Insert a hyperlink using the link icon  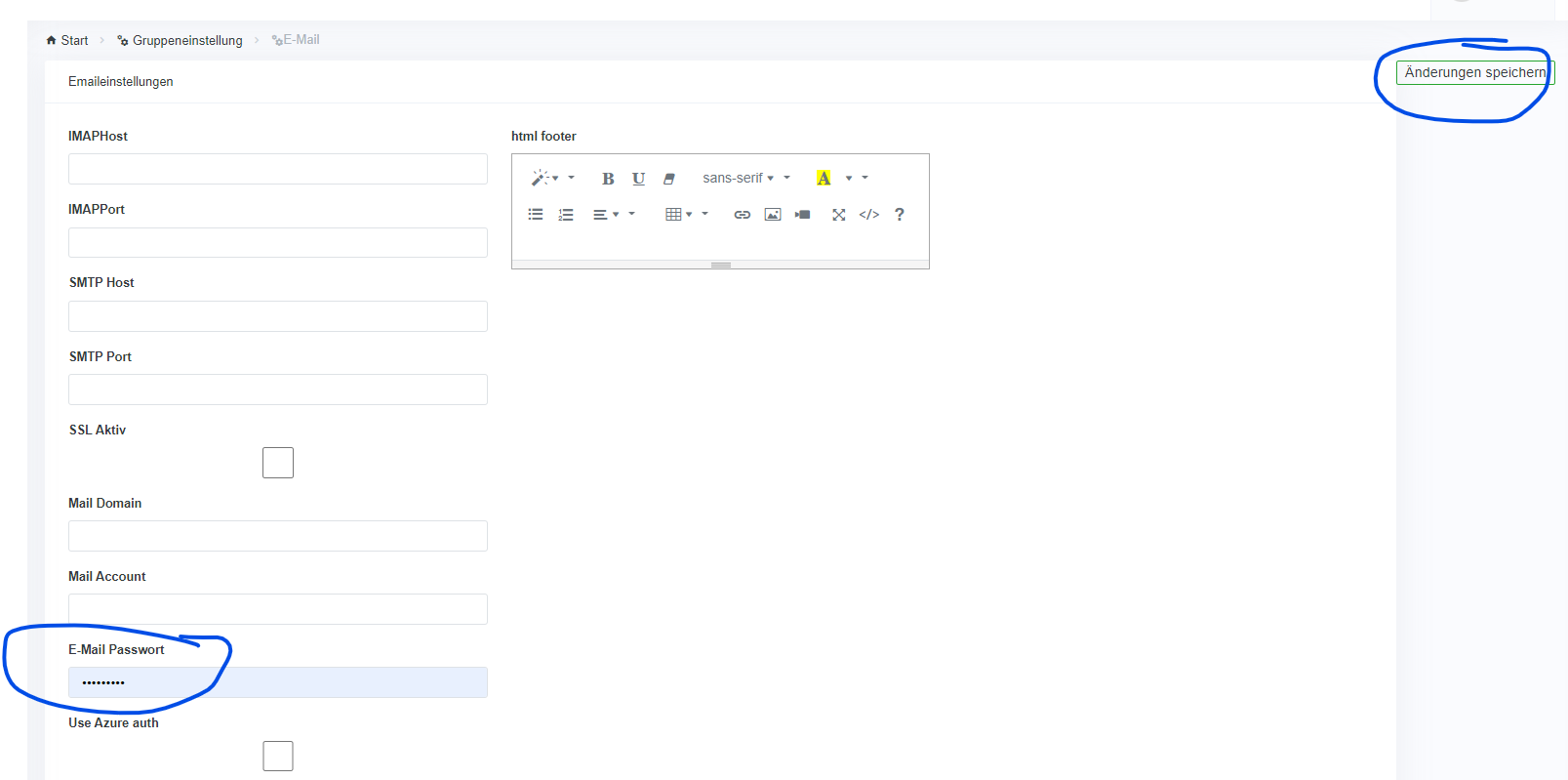(743, 215)
